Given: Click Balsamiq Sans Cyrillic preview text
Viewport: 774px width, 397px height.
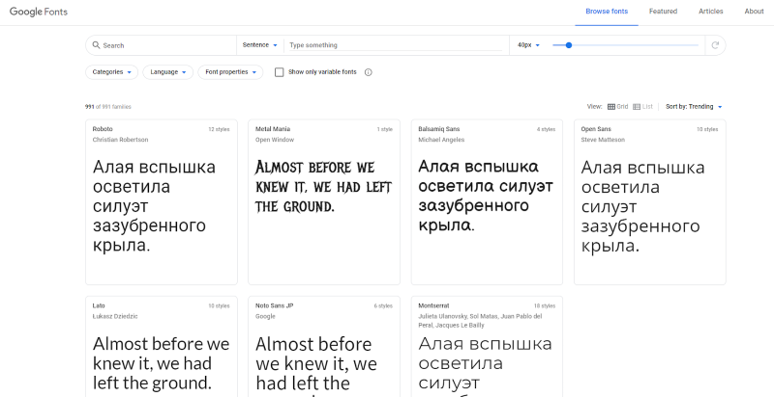Looking at the screenshot, I should [486, 196].
